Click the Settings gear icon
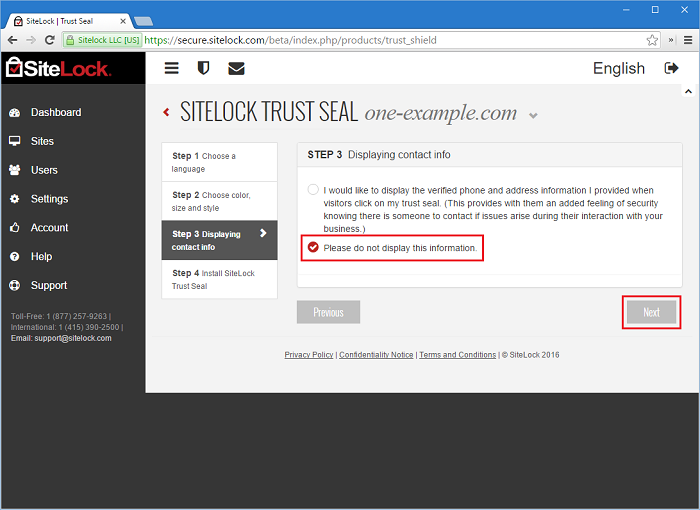700x510 pixels. (15, 199)
